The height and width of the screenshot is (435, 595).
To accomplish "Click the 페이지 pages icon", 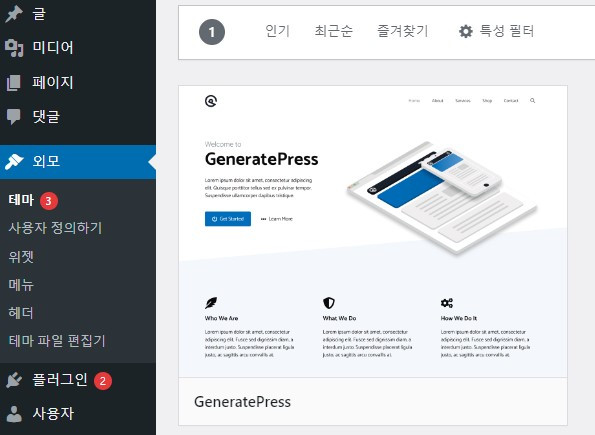I will pos(14,83).
